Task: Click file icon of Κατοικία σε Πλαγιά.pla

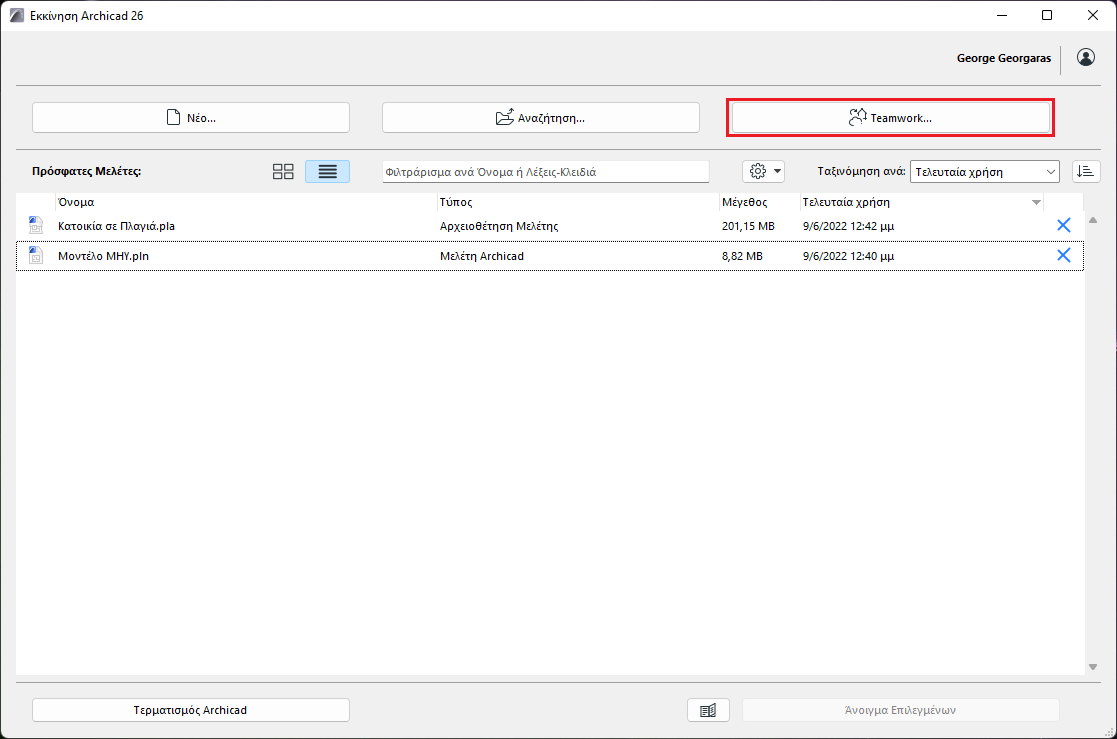Action: [36, 225]
